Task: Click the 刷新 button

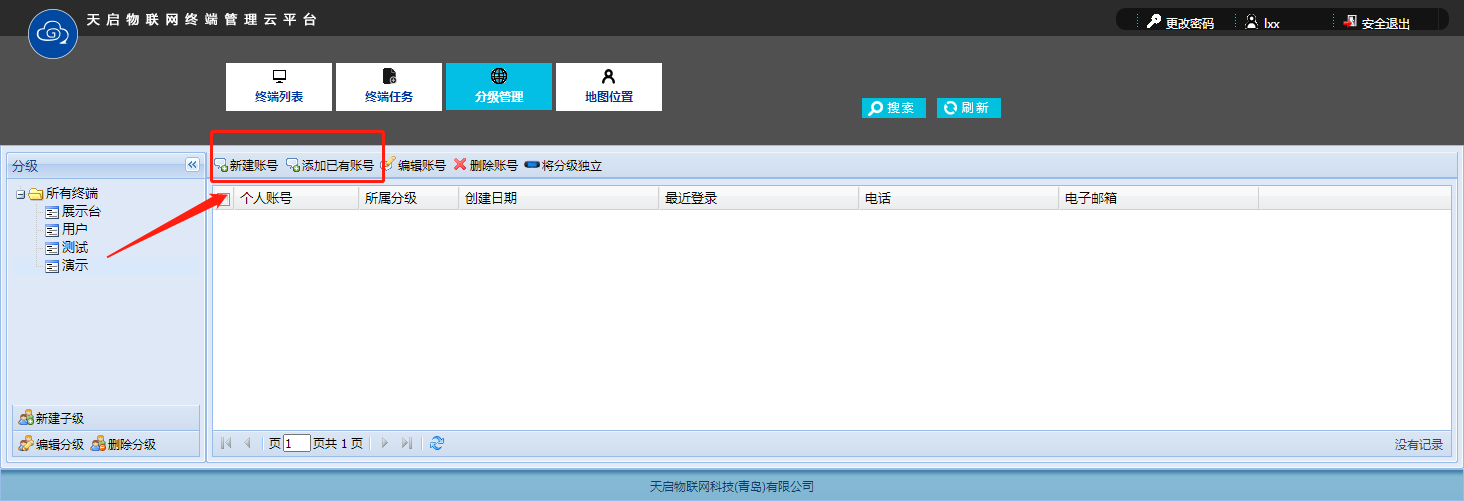Action: pos(969,108)
